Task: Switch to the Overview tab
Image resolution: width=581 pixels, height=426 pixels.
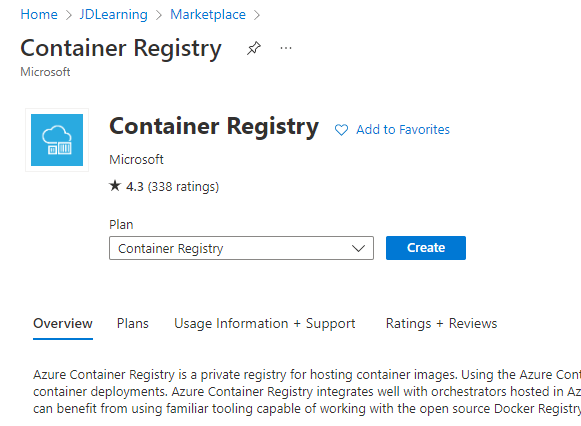Action: [63, 324]
